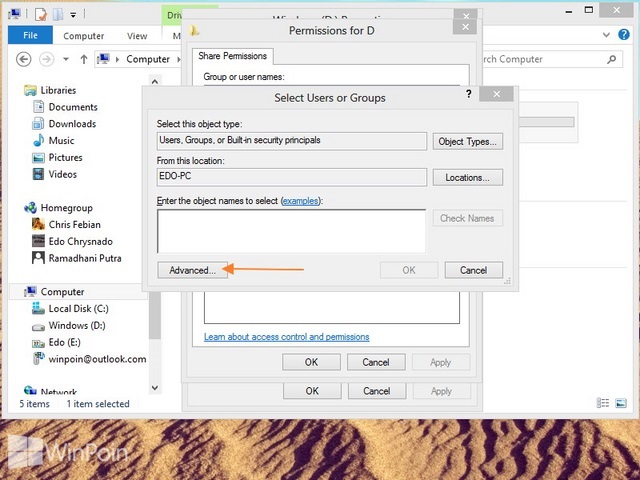Click the navigation pane scroll up arrow
640x480 pixels.
(x=155, y=82)
